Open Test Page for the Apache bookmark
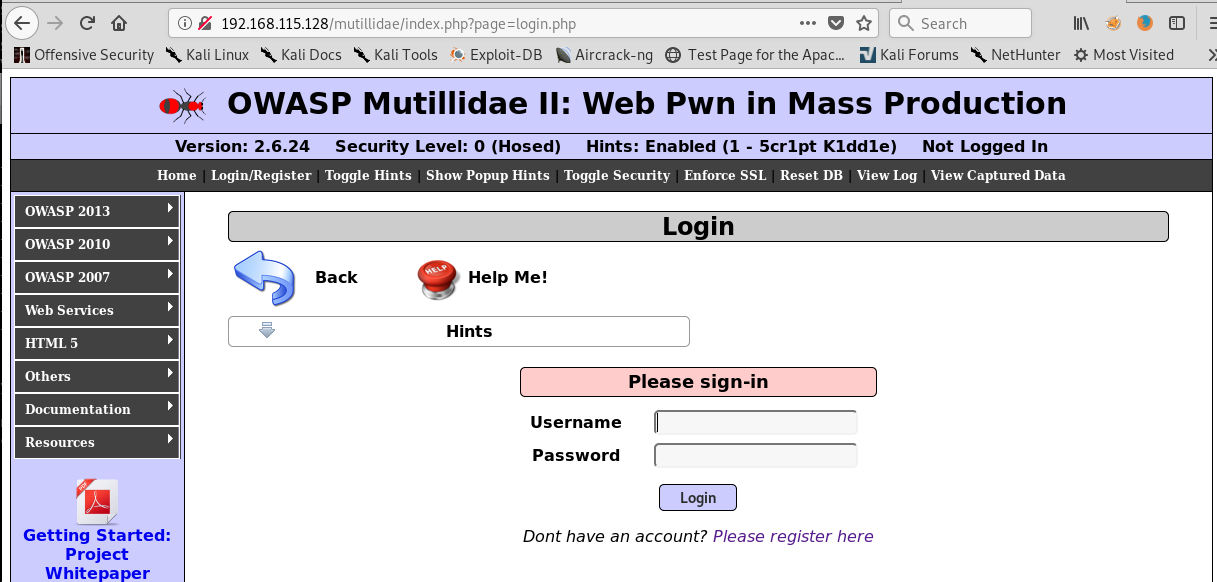This screenshot has height=582, width=1217. [755, 55]
